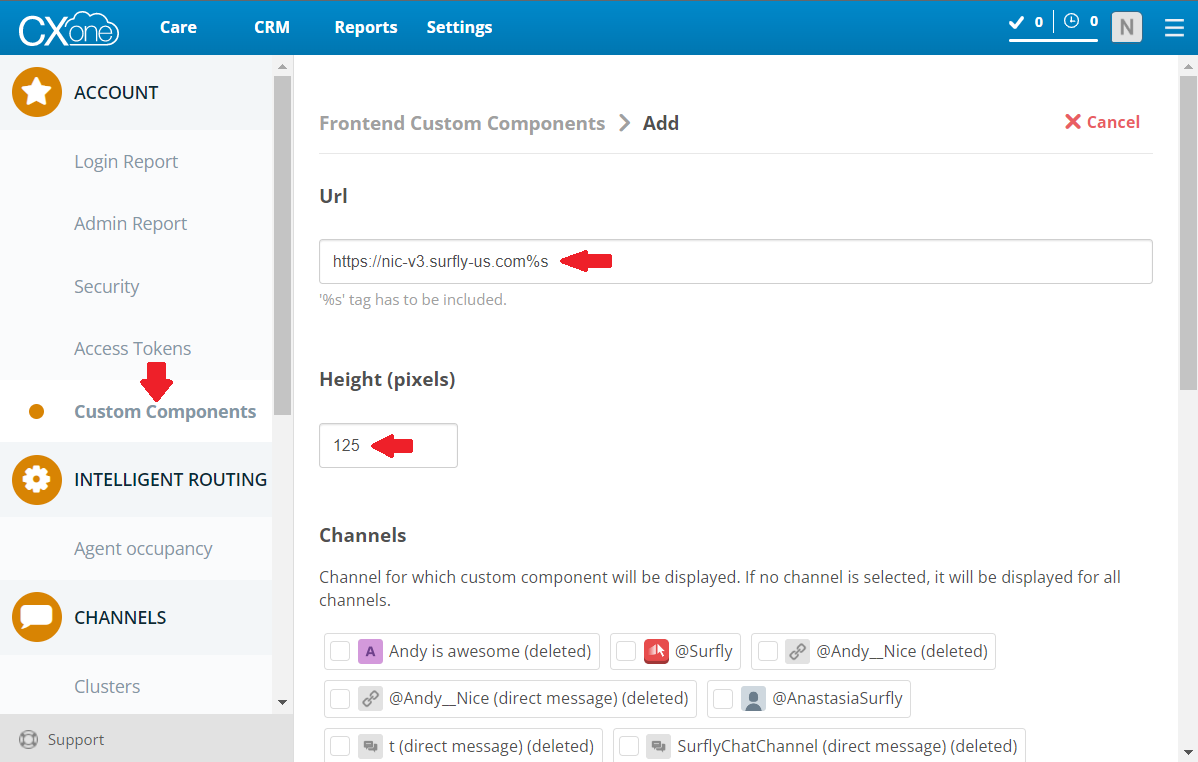The height and width of the screenshot is (762, 1198).
Task: Enable the @AnastasiaSurfly channel checkbox
Action: (x=723, y=698)
